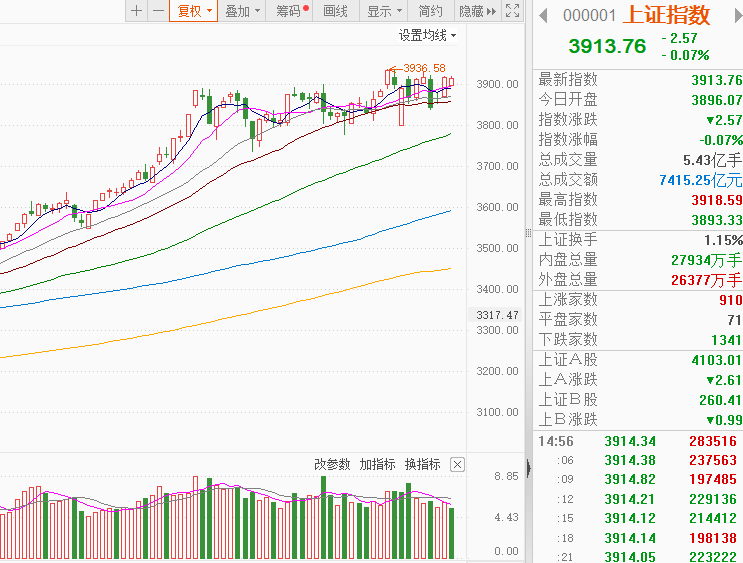Select tick row with volume 237563

pos(638,460)
